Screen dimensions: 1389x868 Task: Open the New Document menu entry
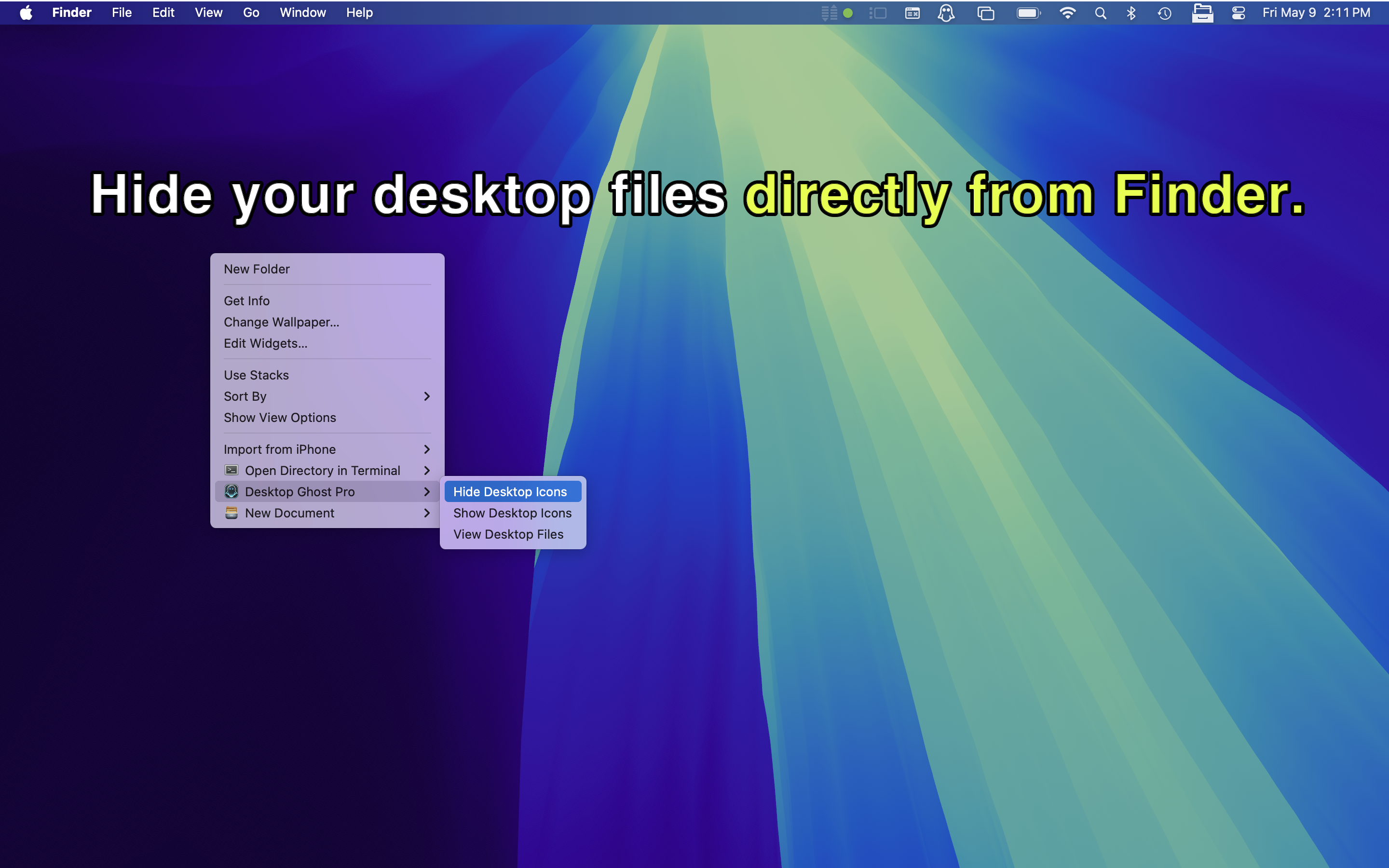pyautogui.click(x=327, y=513)
